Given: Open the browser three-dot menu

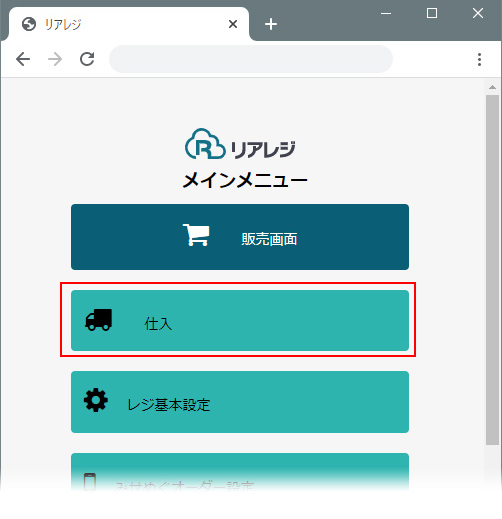Looking at the screenshot, I should coord(479,59).
